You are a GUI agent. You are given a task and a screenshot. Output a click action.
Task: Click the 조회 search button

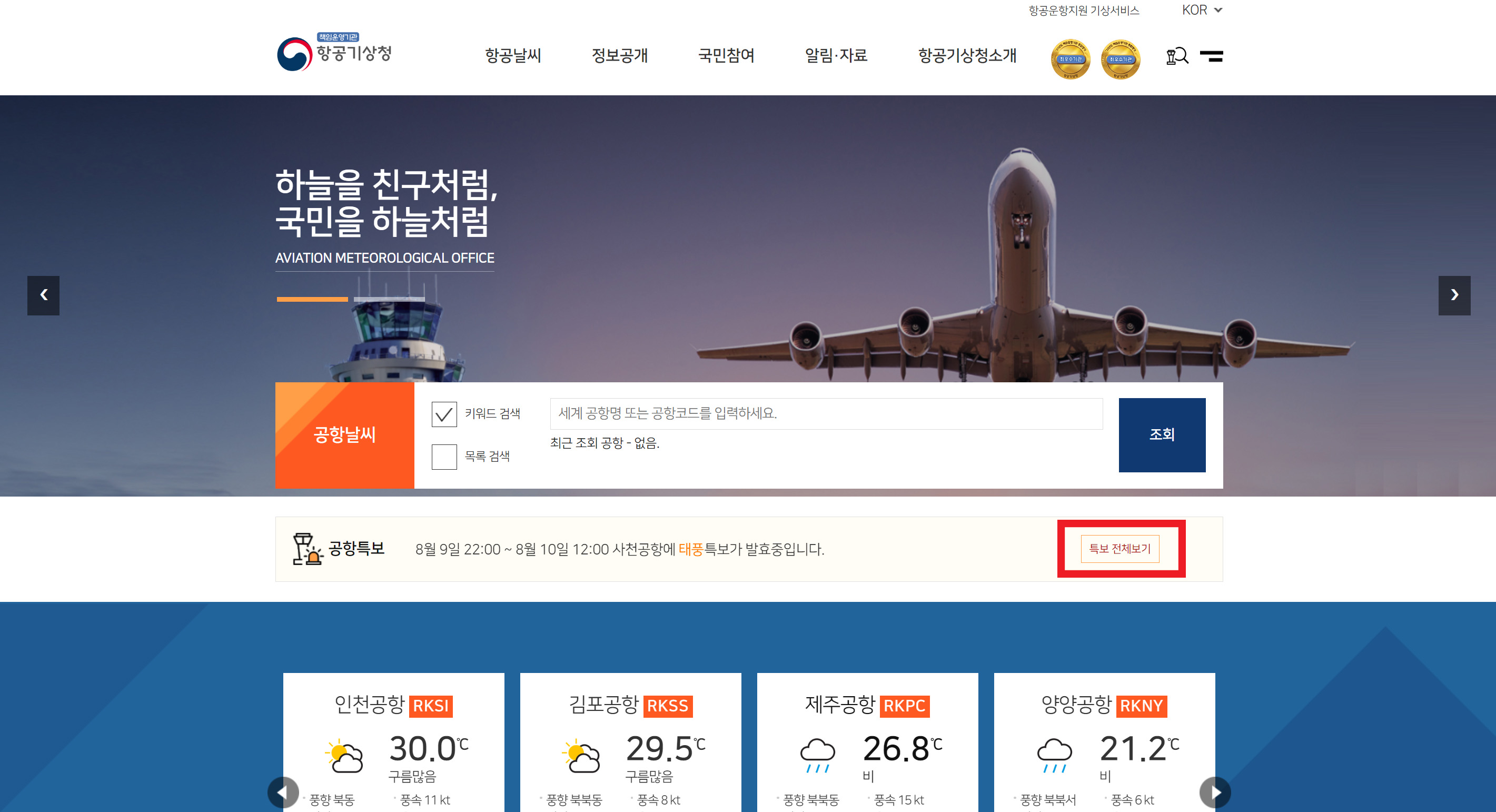click(x=1162, y=434)
